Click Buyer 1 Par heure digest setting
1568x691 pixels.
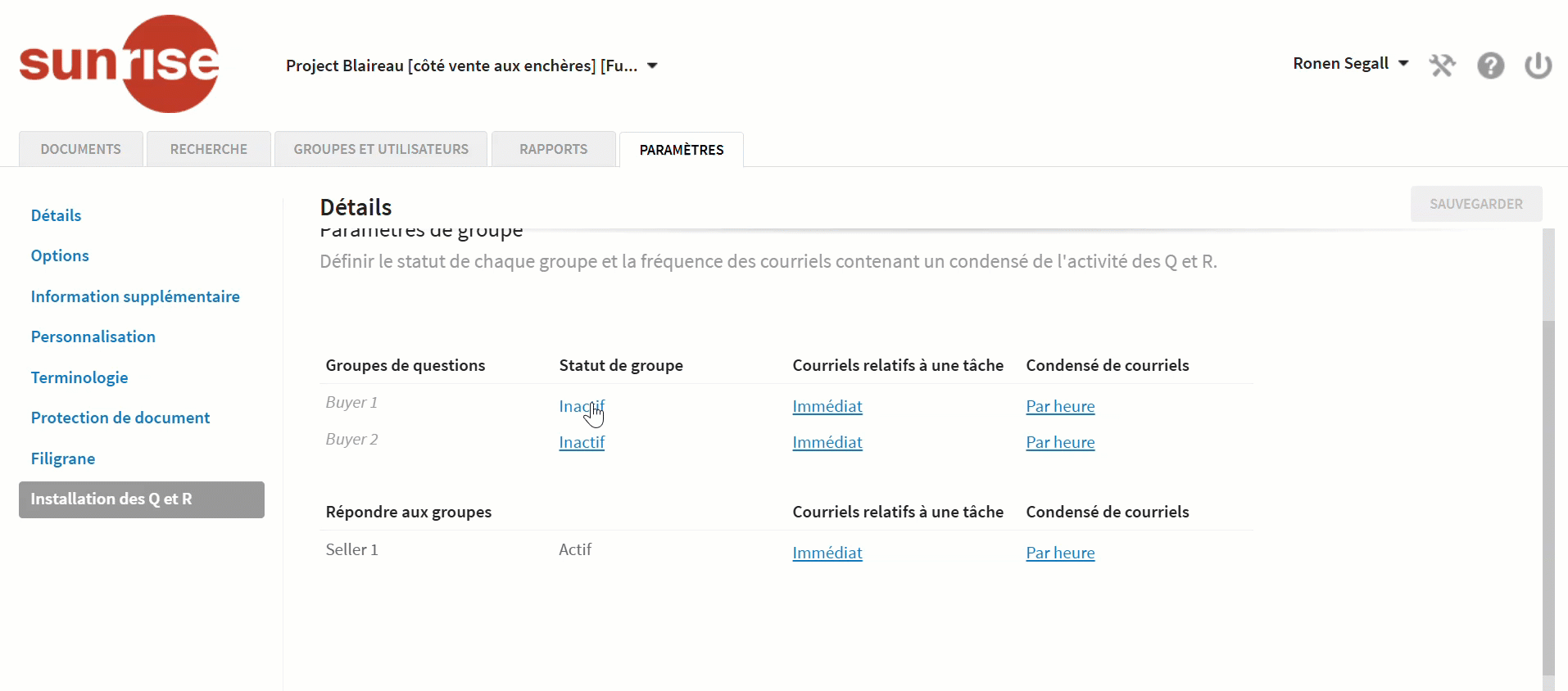coord(1060,406)
